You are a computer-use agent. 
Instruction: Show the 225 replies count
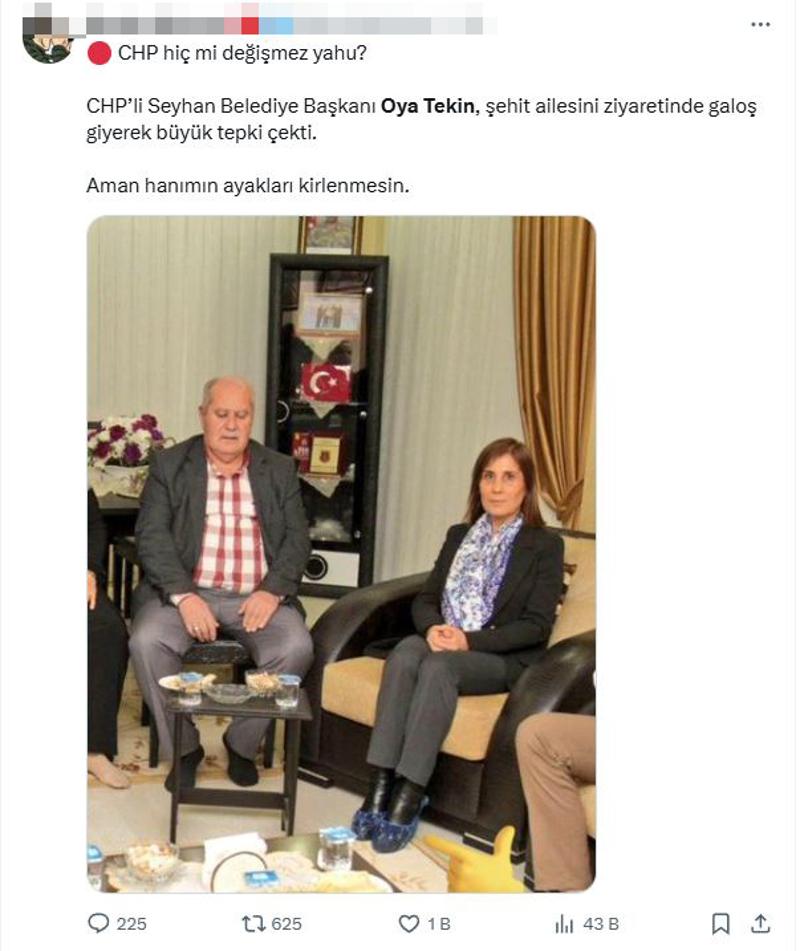pyautogui.click(x=132, y=924)
